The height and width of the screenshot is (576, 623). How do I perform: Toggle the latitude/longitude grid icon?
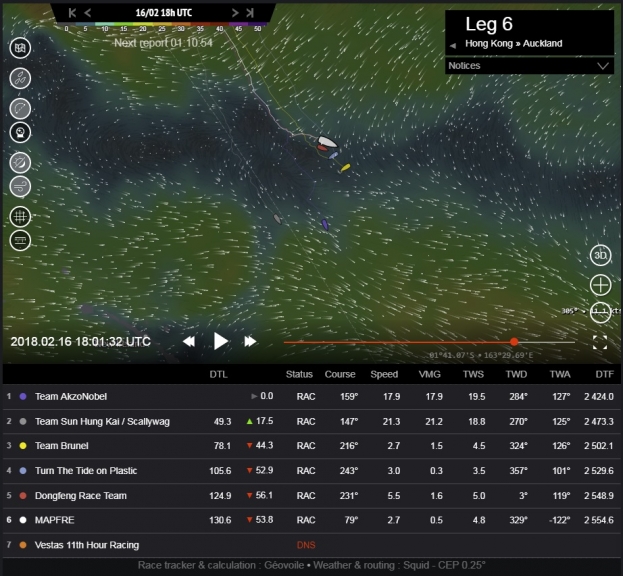coord(20,217)
